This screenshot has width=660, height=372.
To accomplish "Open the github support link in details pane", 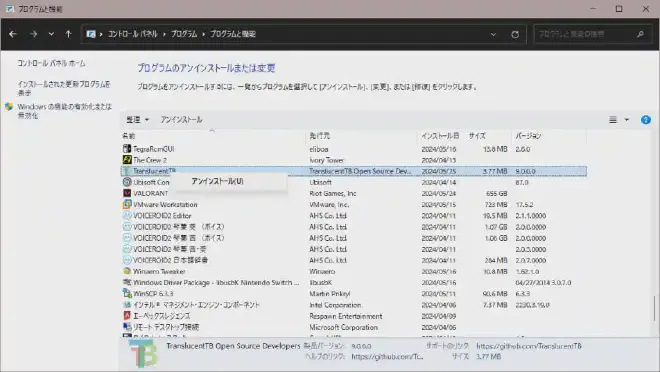I will 529,346.
